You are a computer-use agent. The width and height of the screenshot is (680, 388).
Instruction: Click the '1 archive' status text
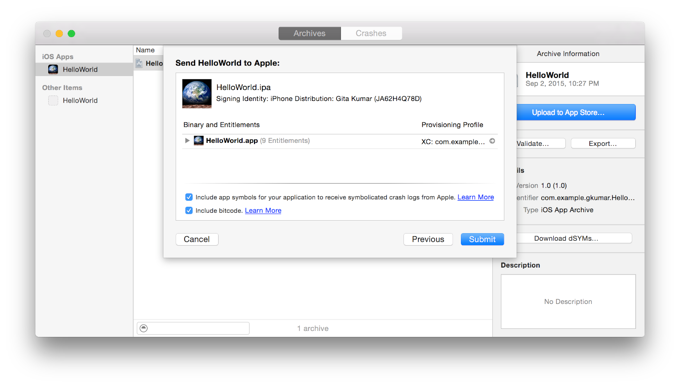(313, 329)
